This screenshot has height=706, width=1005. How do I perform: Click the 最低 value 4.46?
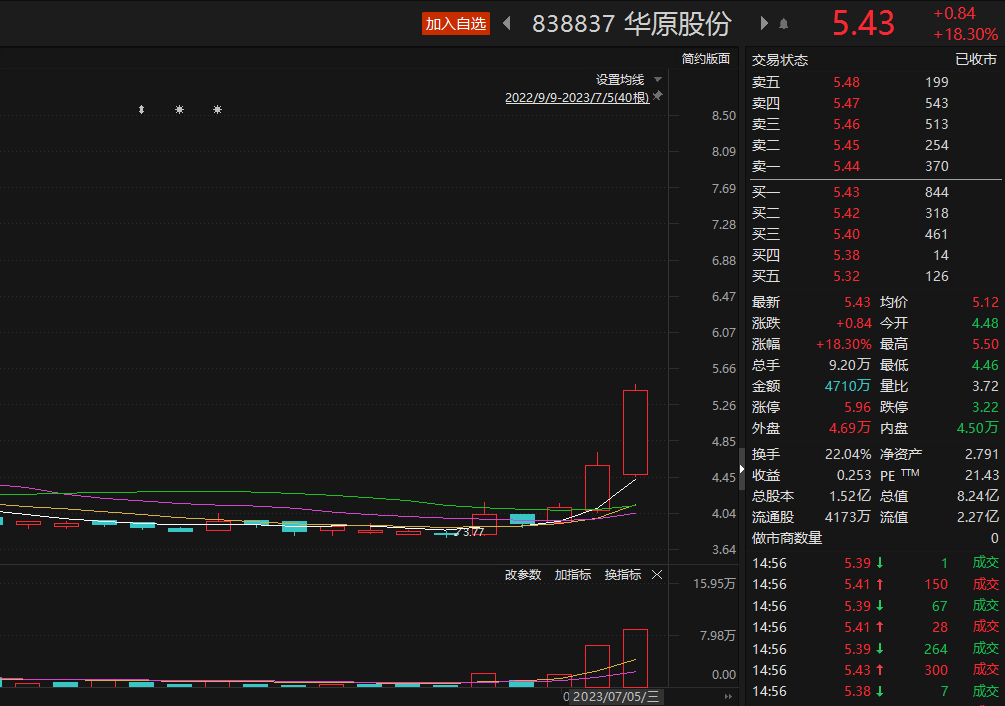click(x=985, y=365)
